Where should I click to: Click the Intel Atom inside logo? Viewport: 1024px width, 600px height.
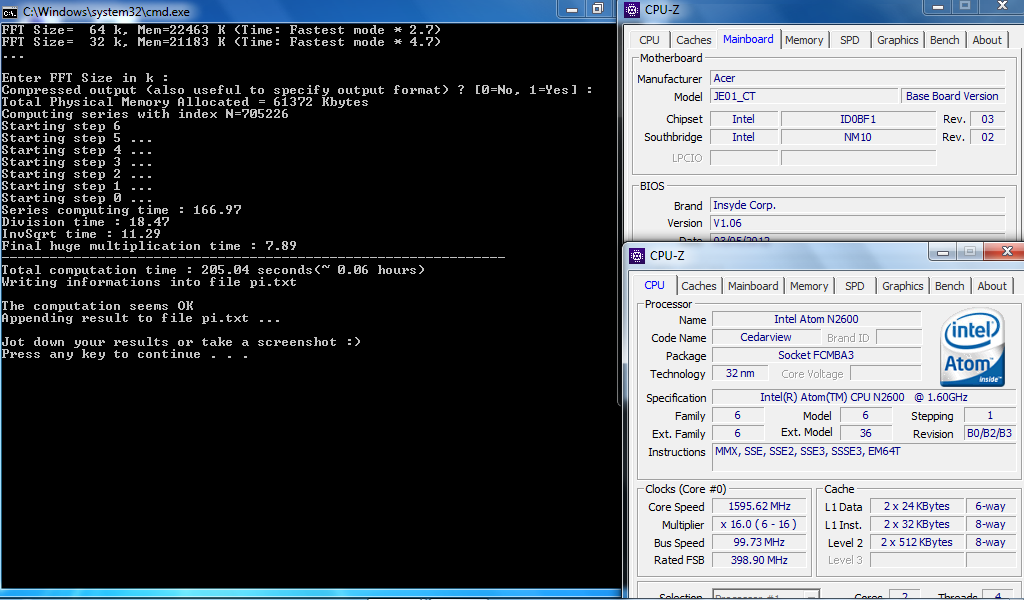click(x=973, y=347)
